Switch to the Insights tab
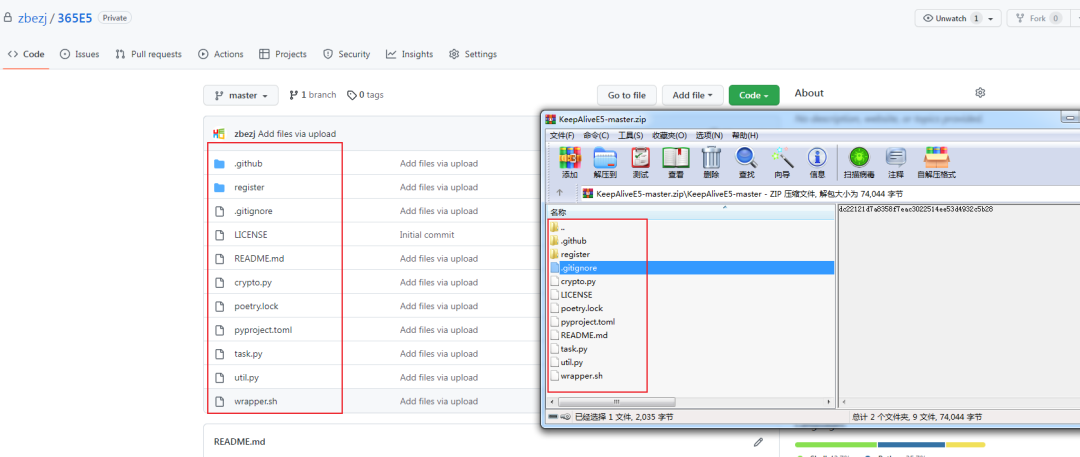 (409, 54)
